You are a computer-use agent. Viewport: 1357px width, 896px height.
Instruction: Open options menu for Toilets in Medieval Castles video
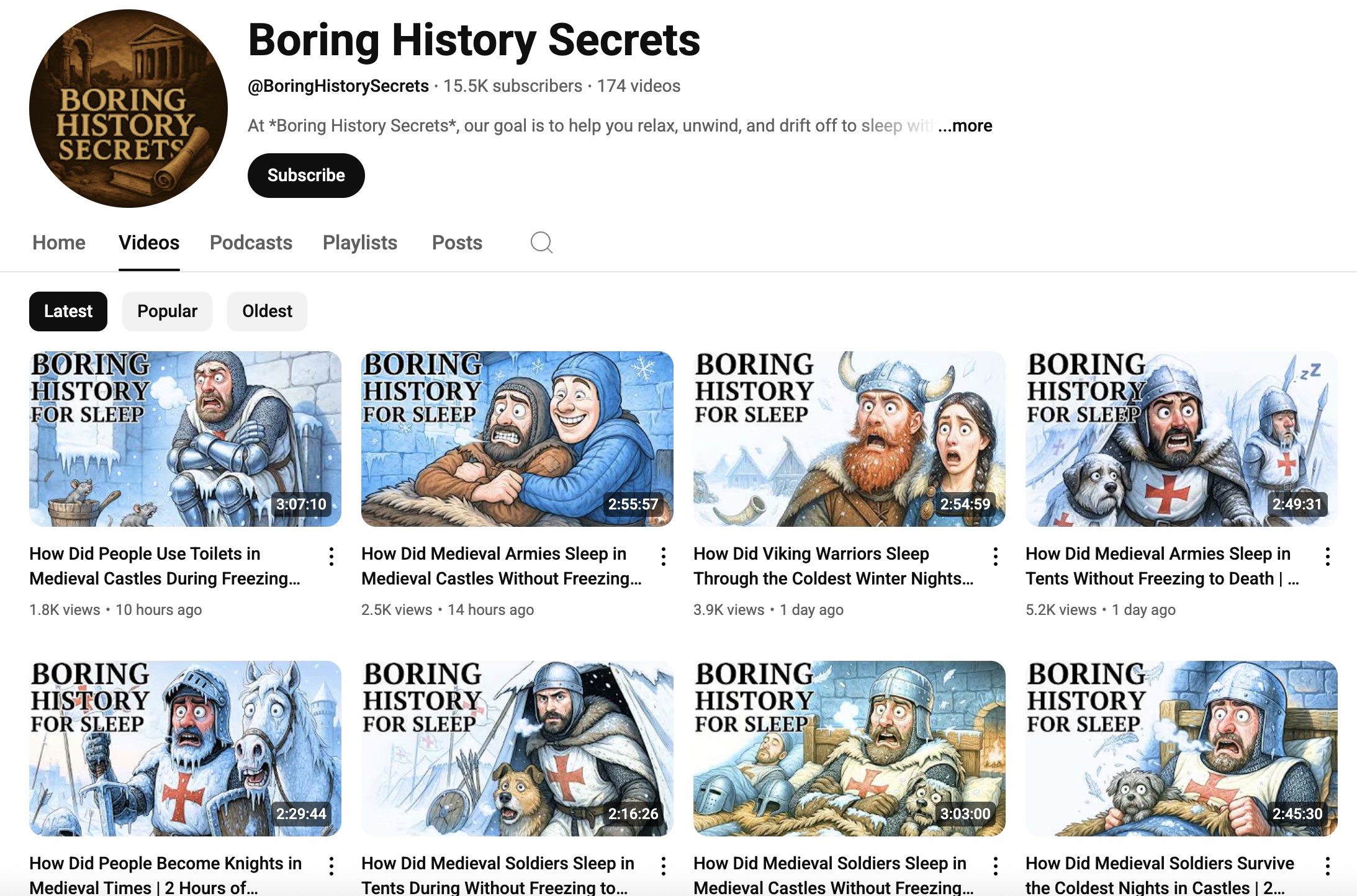pyautogui.click(x=331, y=557)
